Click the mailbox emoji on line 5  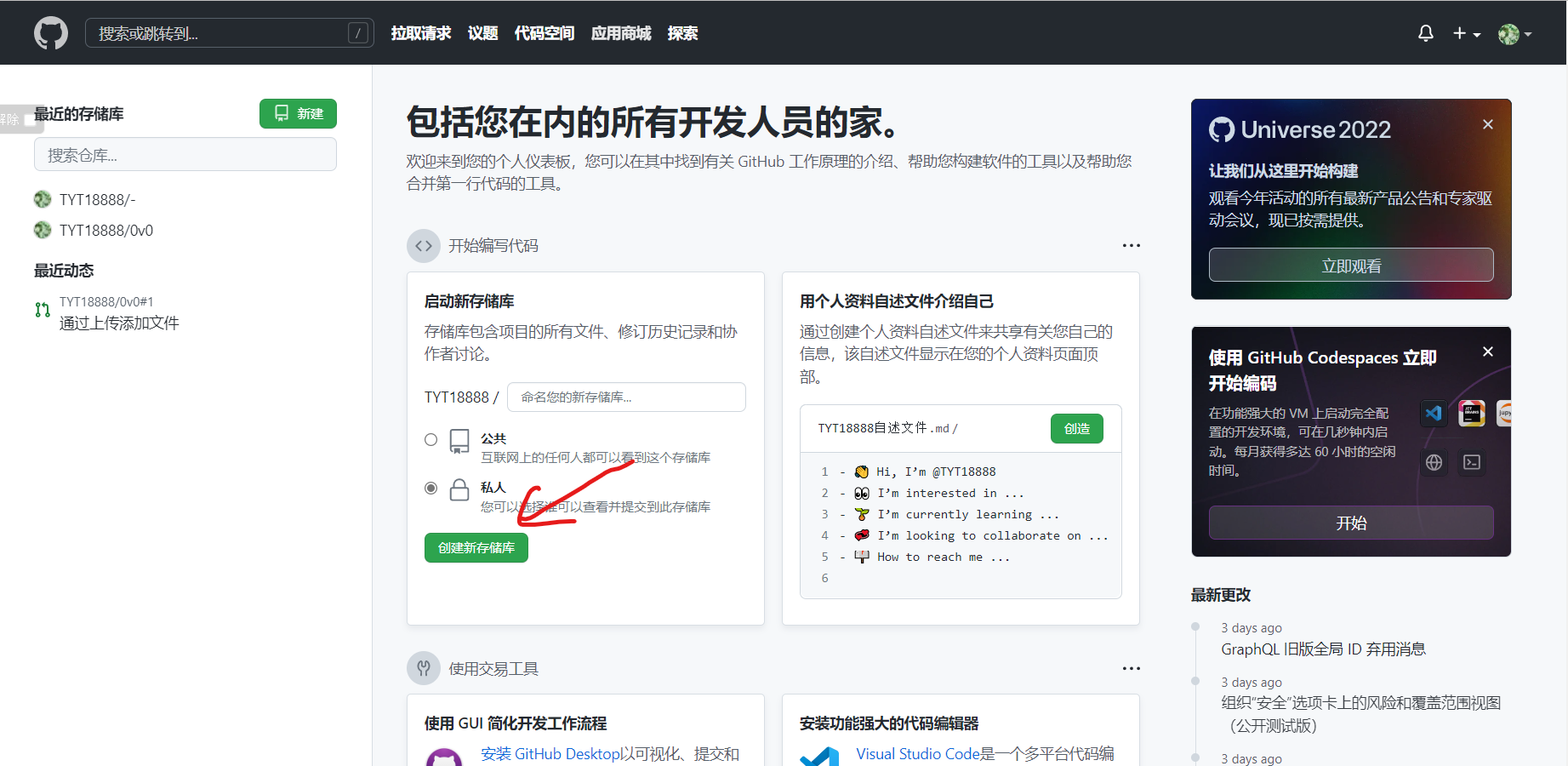[862, 557]
